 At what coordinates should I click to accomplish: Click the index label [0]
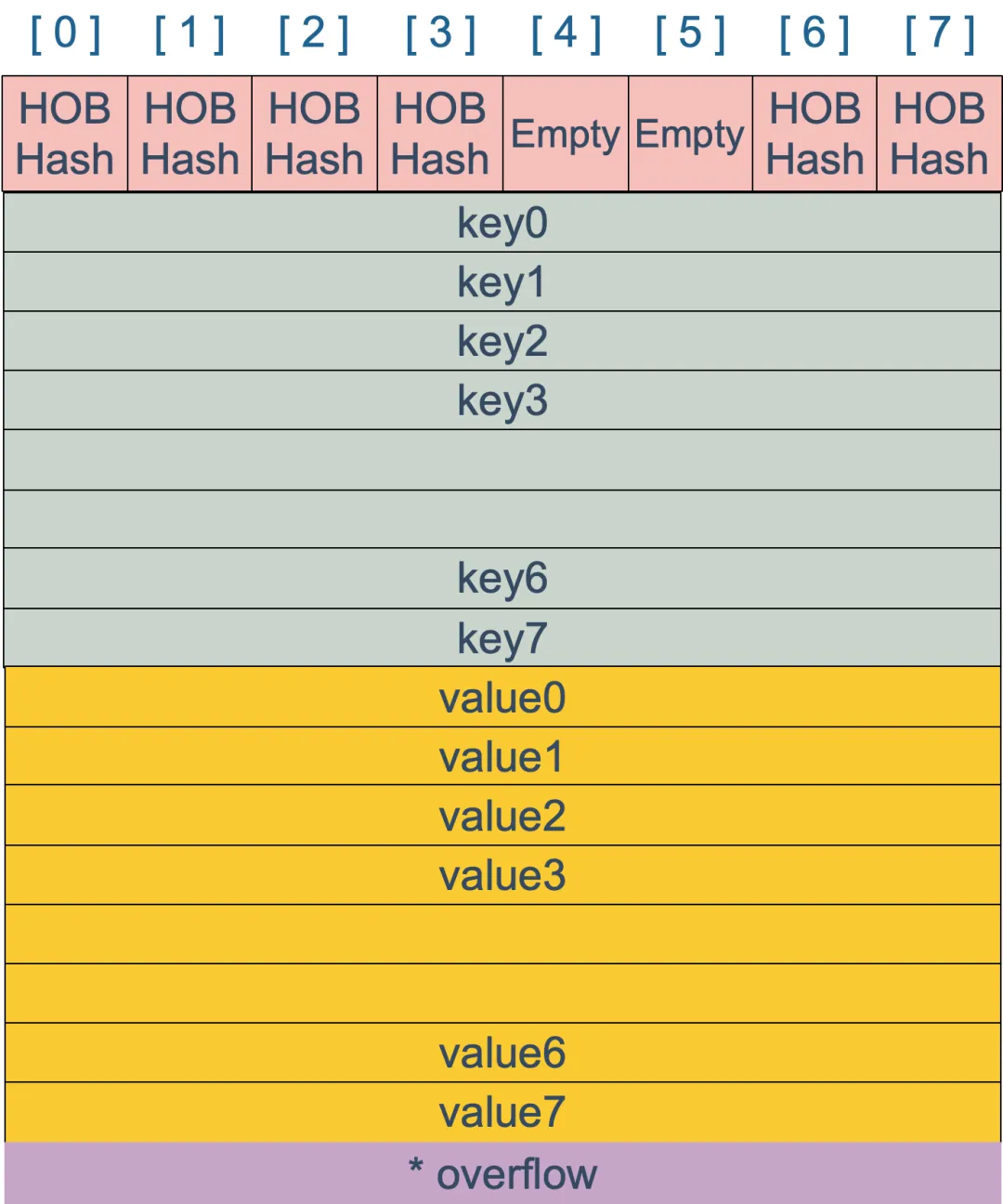[x=65, y=35]
